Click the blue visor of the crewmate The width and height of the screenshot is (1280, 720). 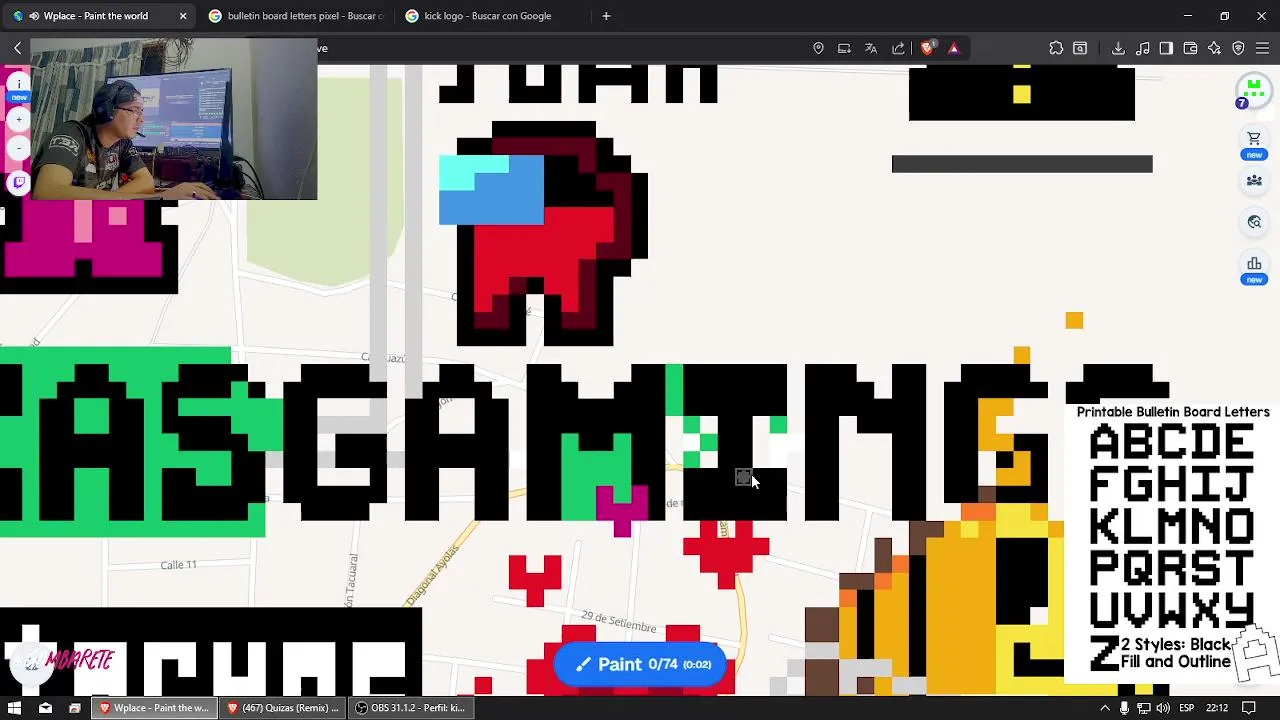(x=491, y=189)
